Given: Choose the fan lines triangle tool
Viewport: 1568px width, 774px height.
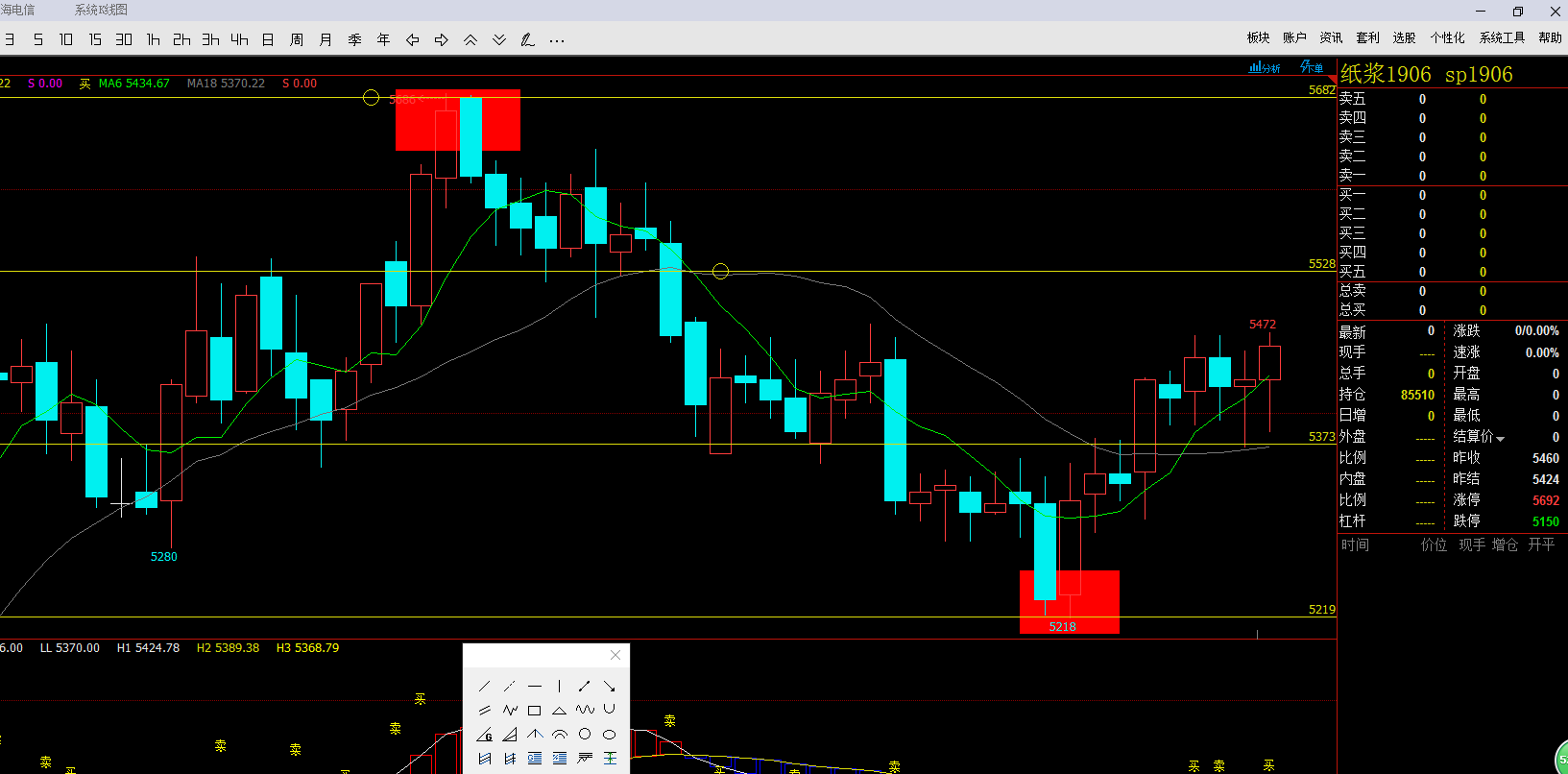Looking at the screenshot, I should click(510, 735).
